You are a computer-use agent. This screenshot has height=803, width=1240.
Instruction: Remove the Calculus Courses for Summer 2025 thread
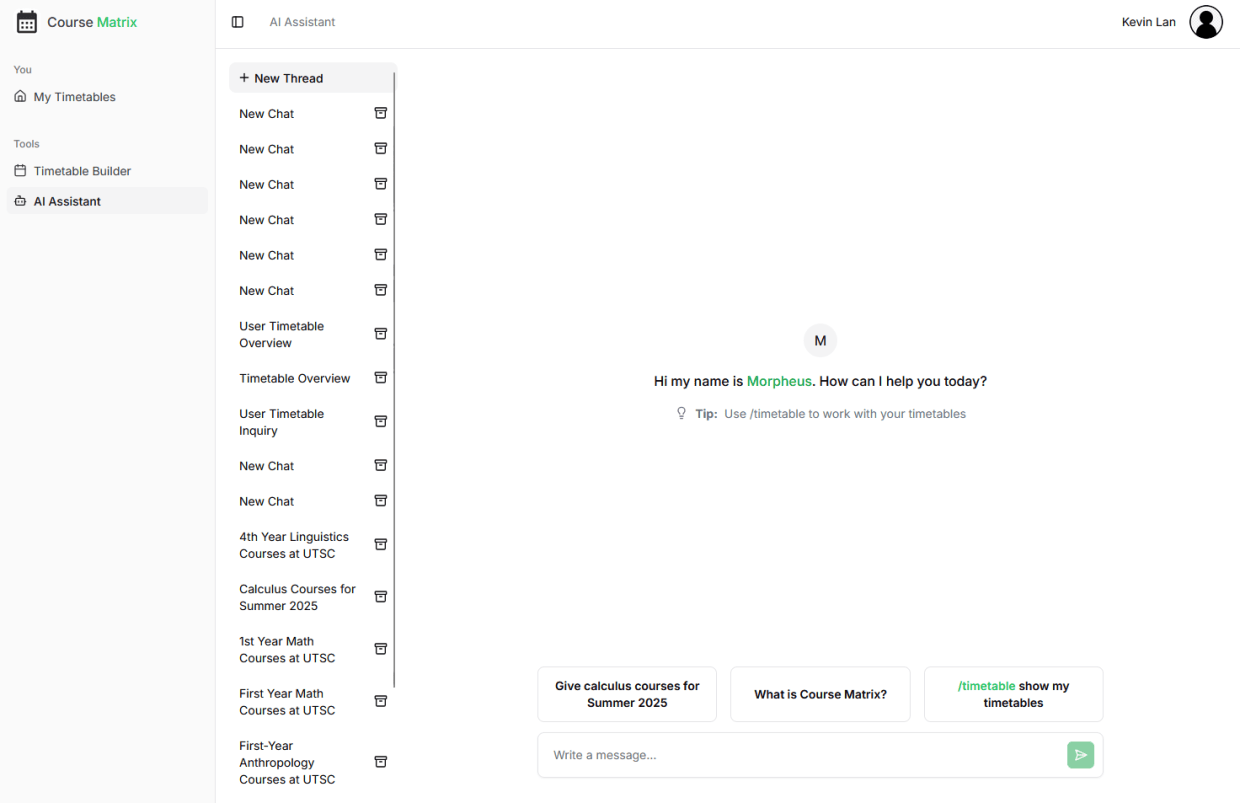tap(380, 595)
